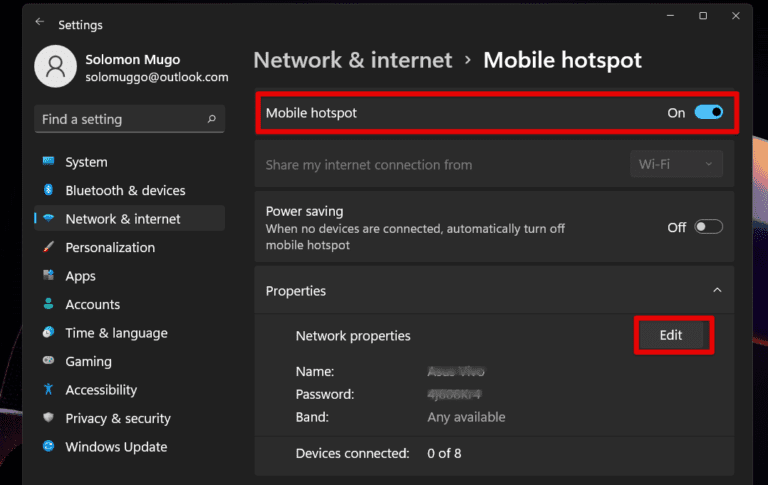
Task: Click Network & internet breadcrumb link
Action: coord(353,60)
